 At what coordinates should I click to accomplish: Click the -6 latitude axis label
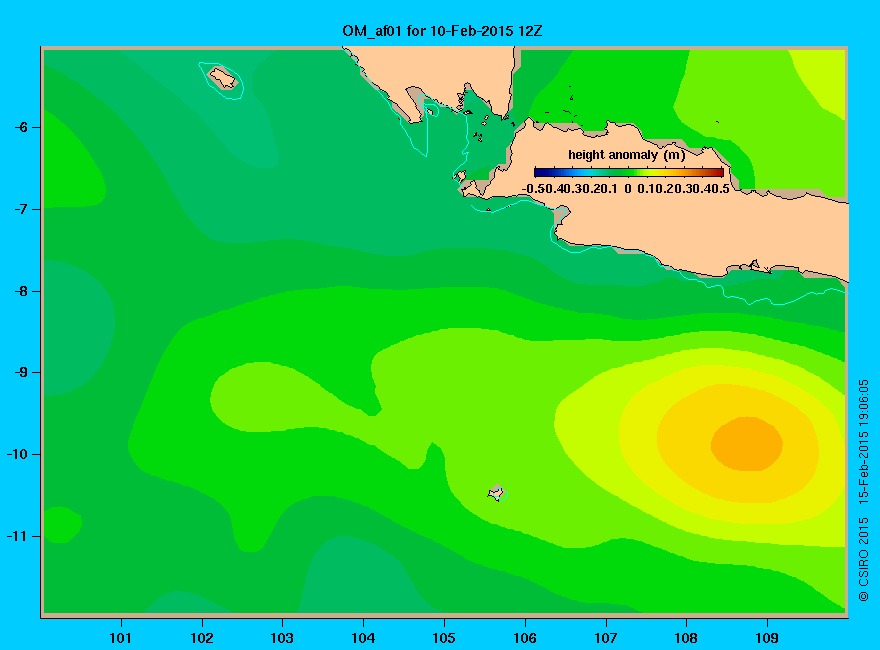click(x=21, y=127)
